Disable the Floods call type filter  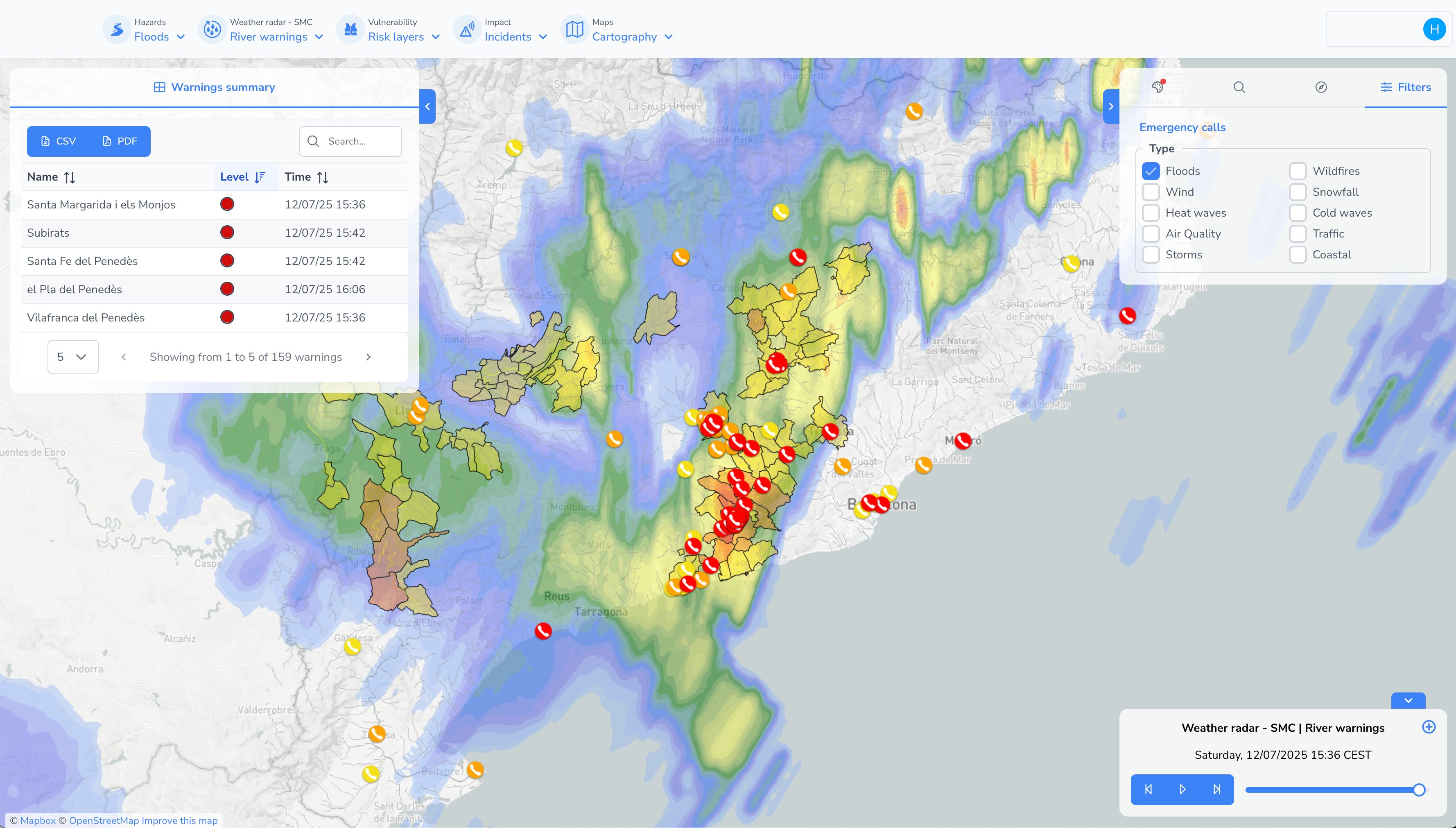pyautogui.click(x=1151, y=171)
